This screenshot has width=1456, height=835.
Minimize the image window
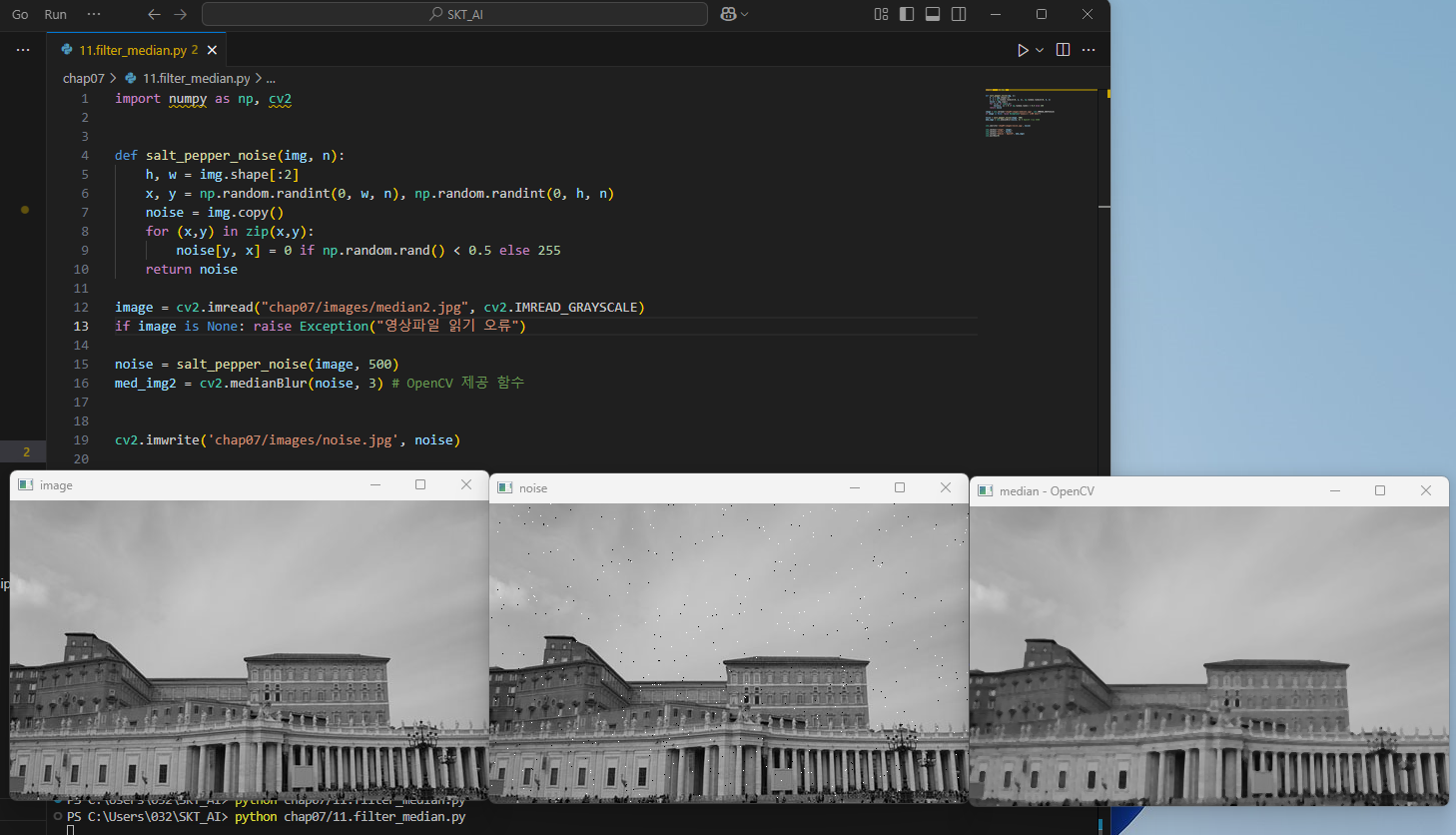pos(375,484)
